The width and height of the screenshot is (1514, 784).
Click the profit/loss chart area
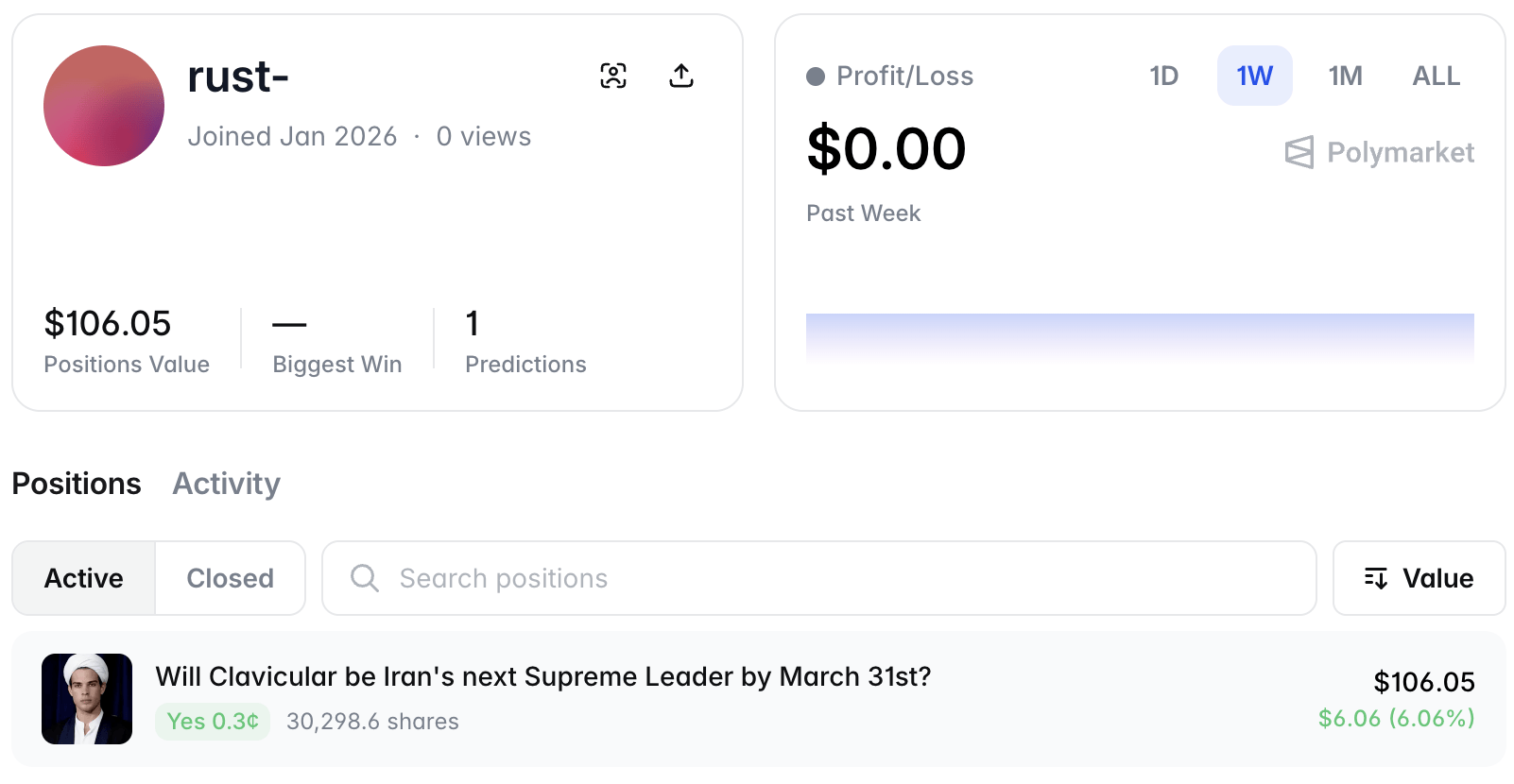(1140, 335)
